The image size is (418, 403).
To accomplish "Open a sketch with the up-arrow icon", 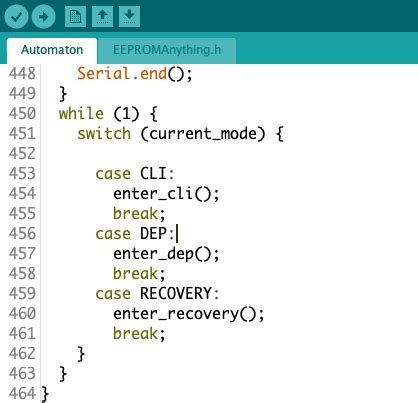I will point(102,16).
